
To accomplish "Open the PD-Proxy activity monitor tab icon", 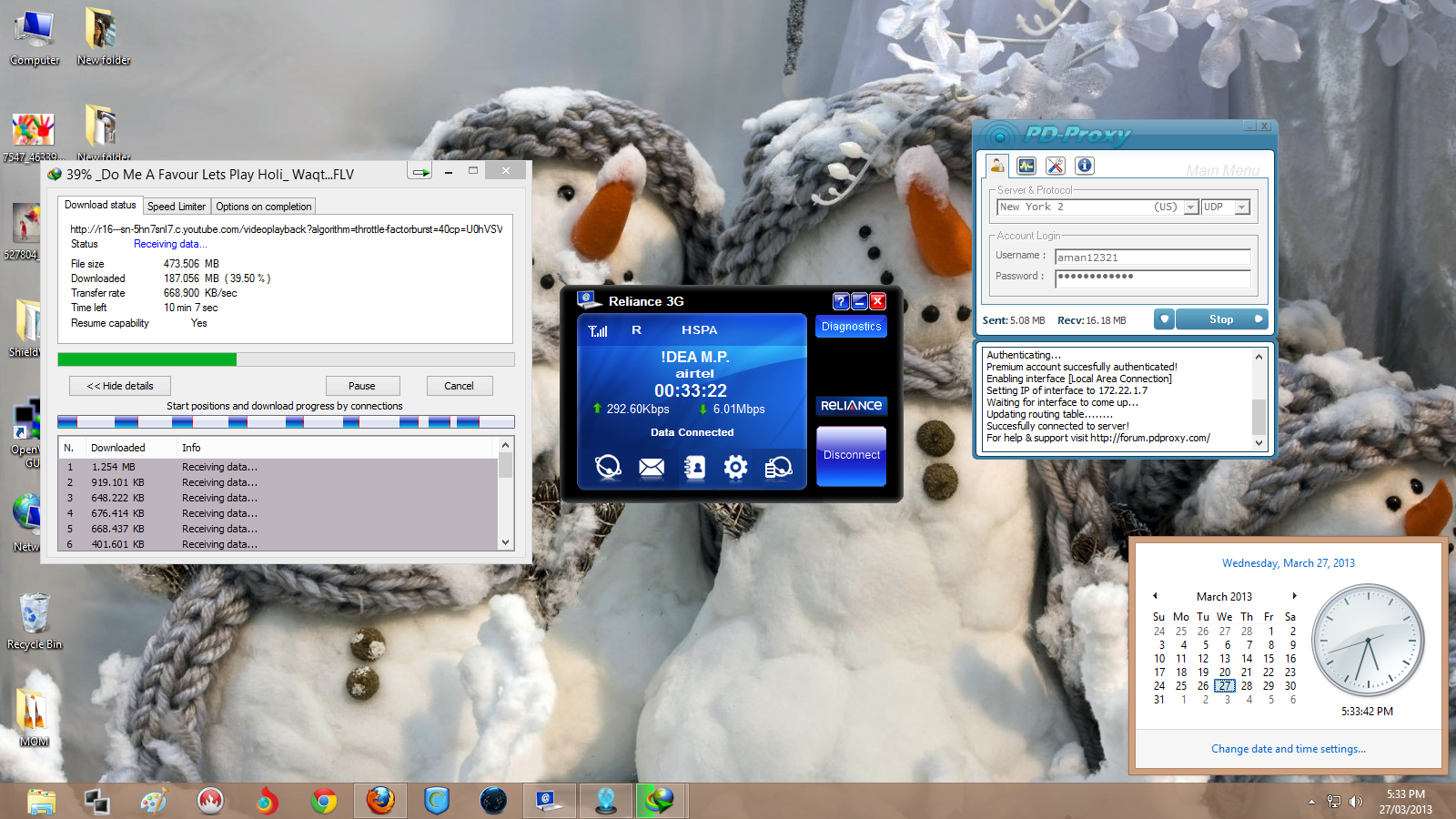I will click(1026, 166).
